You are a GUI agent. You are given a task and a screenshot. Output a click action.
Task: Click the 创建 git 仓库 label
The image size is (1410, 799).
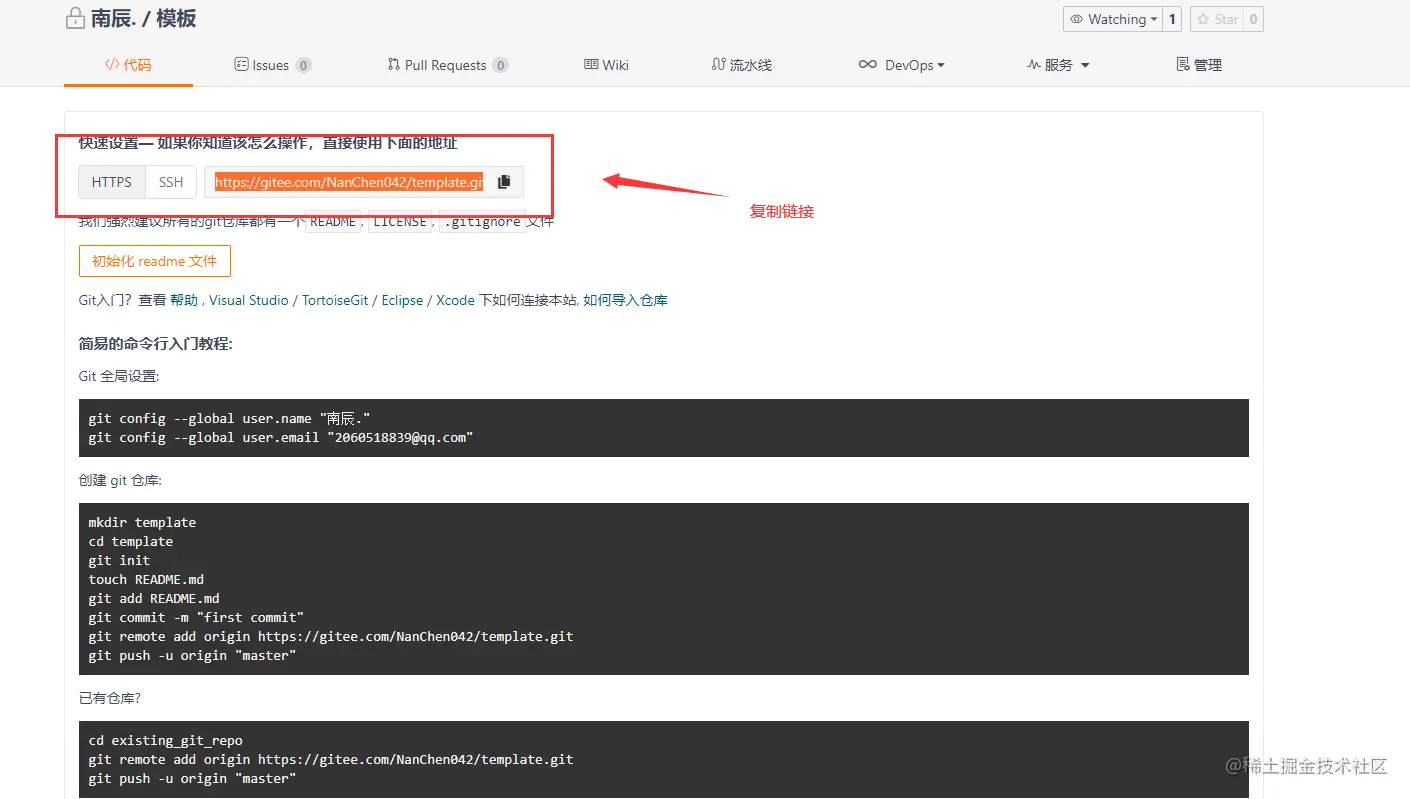pyautogui.click(x=120, y=480)
